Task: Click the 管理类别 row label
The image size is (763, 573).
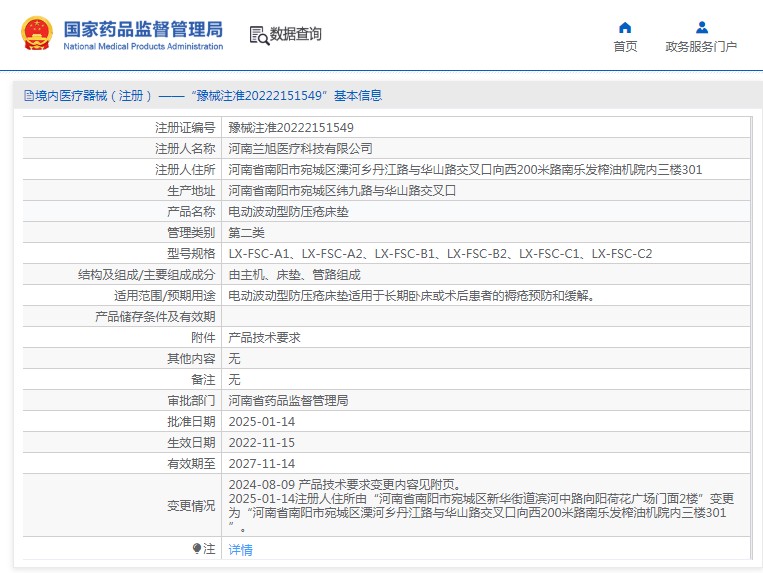Action: pyautogui.click(x=191, y=233)
